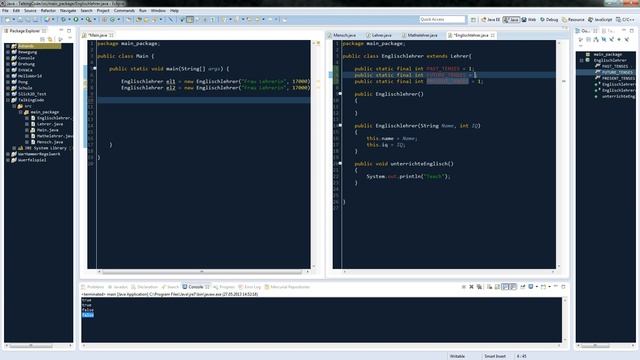
Task: Click Collapse All in Package Explorer toolbar
Action: [42, 39]
